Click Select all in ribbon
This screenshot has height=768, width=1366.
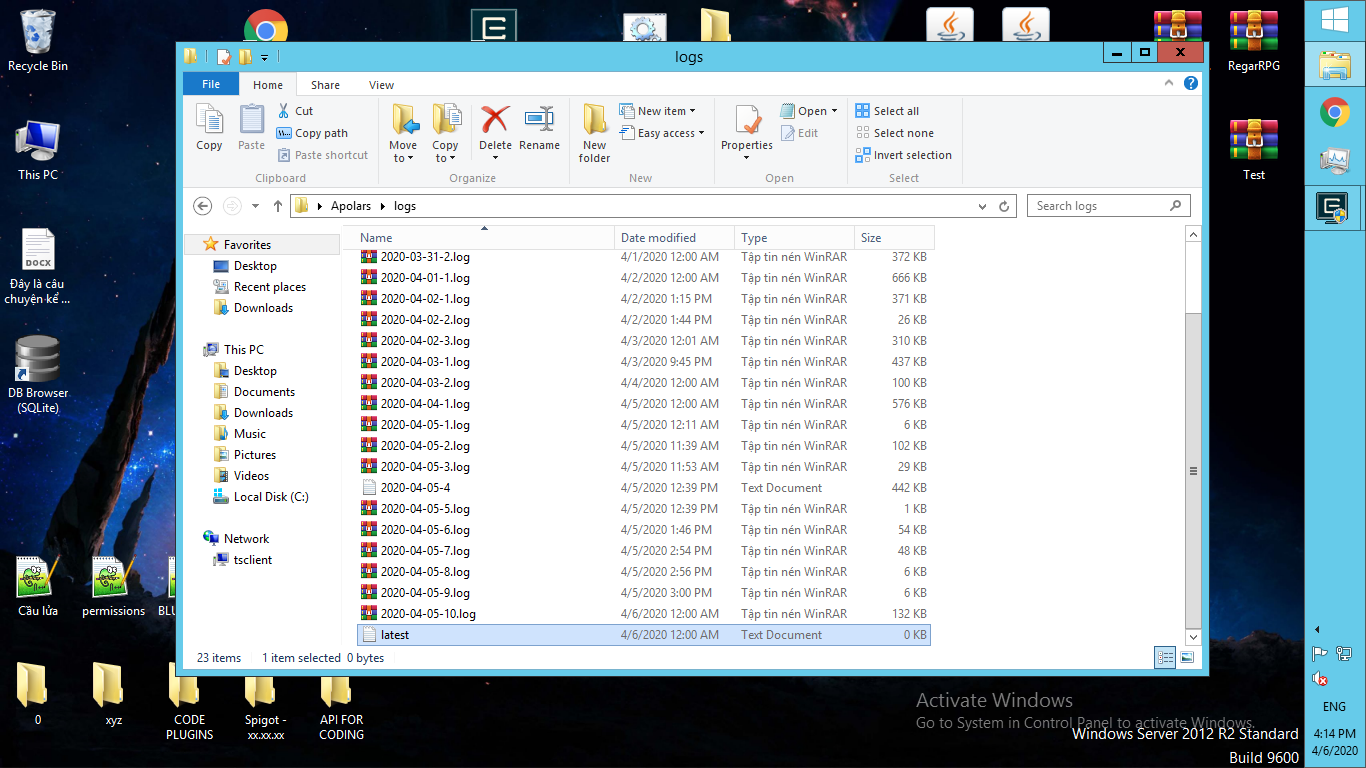point(887,111)
